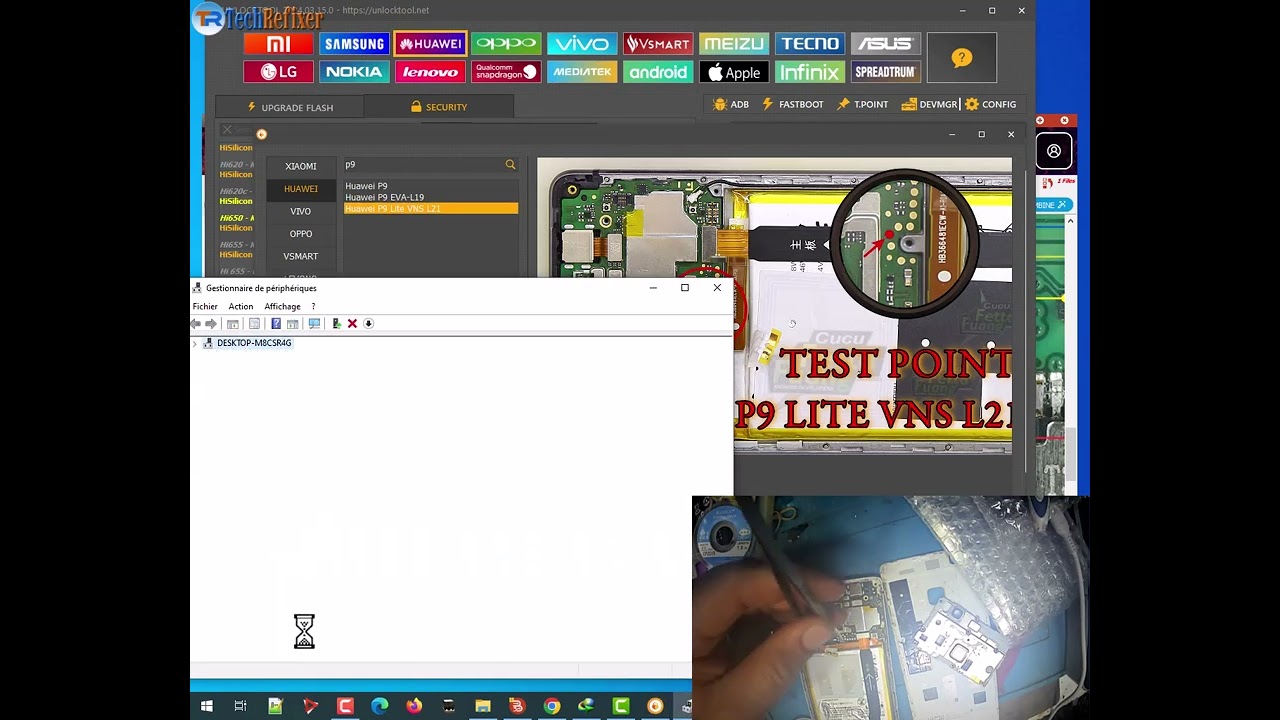Open Google Chrome from the taskbar
The height and width of the screenshot is (720, 1280).
pos(551,706)
